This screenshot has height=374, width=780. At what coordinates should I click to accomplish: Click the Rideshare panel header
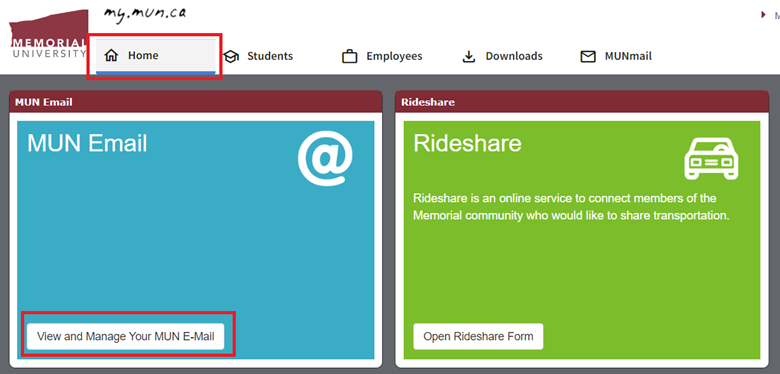(582, 102)
